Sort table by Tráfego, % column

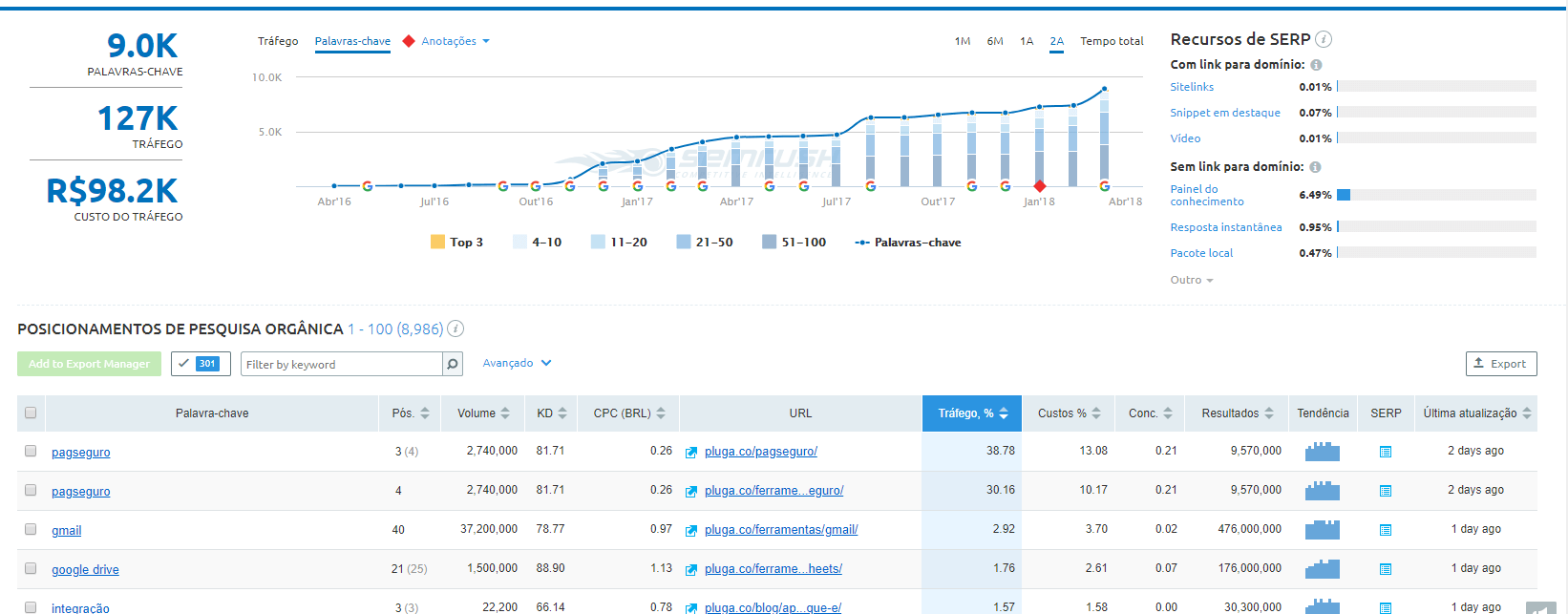972,413
